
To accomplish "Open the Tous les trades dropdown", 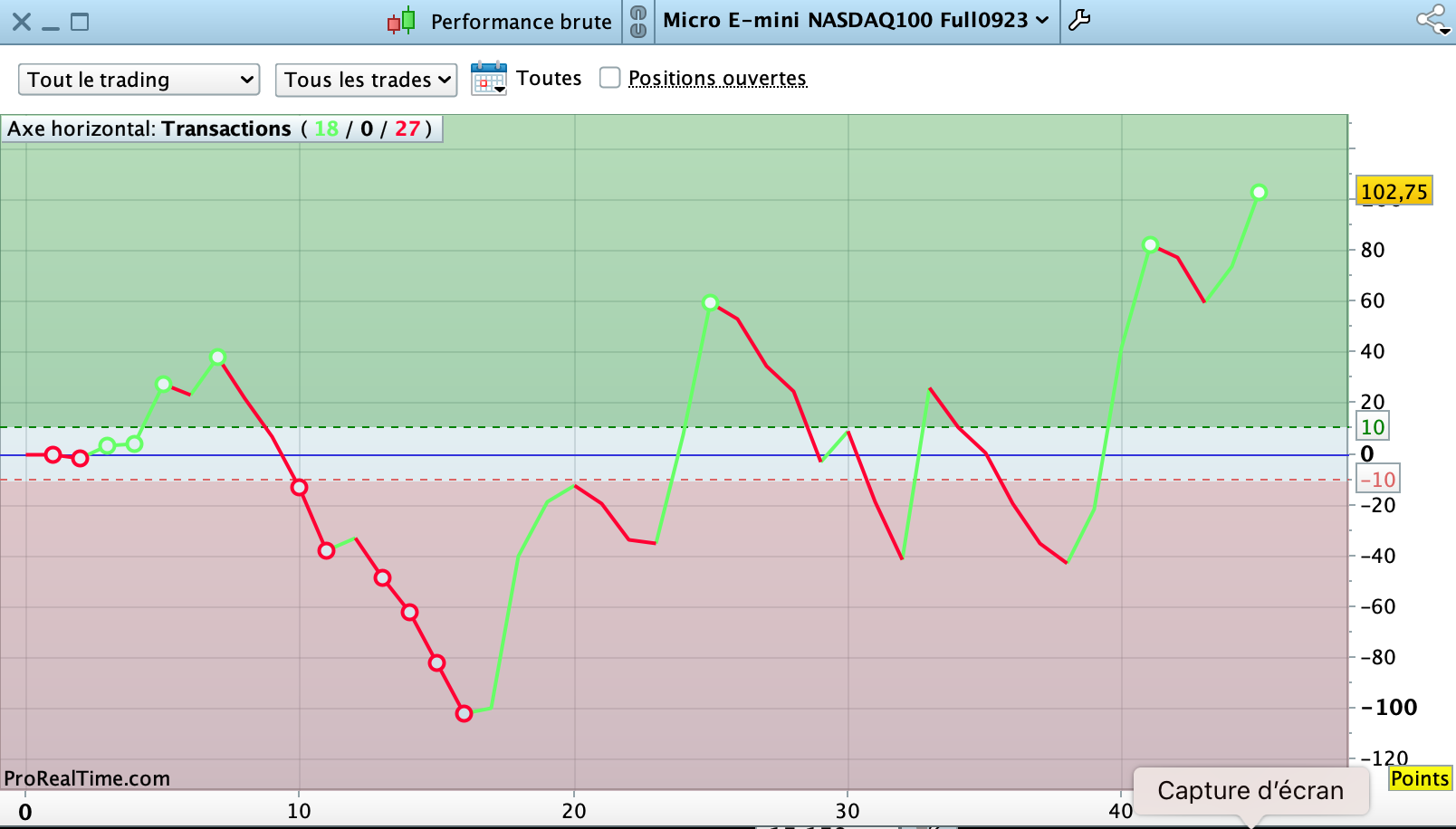I will coord(366,80).
